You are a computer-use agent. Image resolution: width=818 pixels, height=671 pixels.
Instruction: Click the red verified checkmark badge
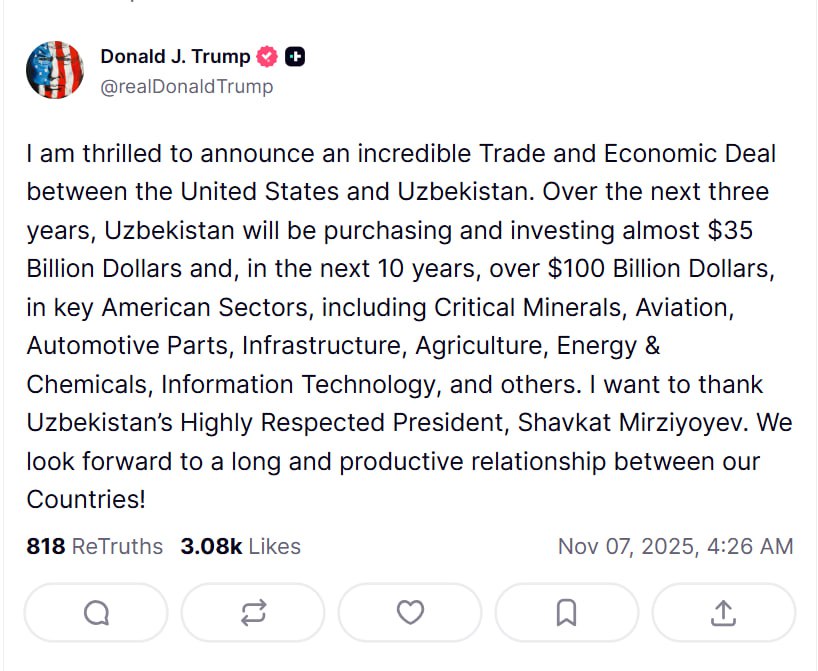pyautogui.click(x=267, y=57)
